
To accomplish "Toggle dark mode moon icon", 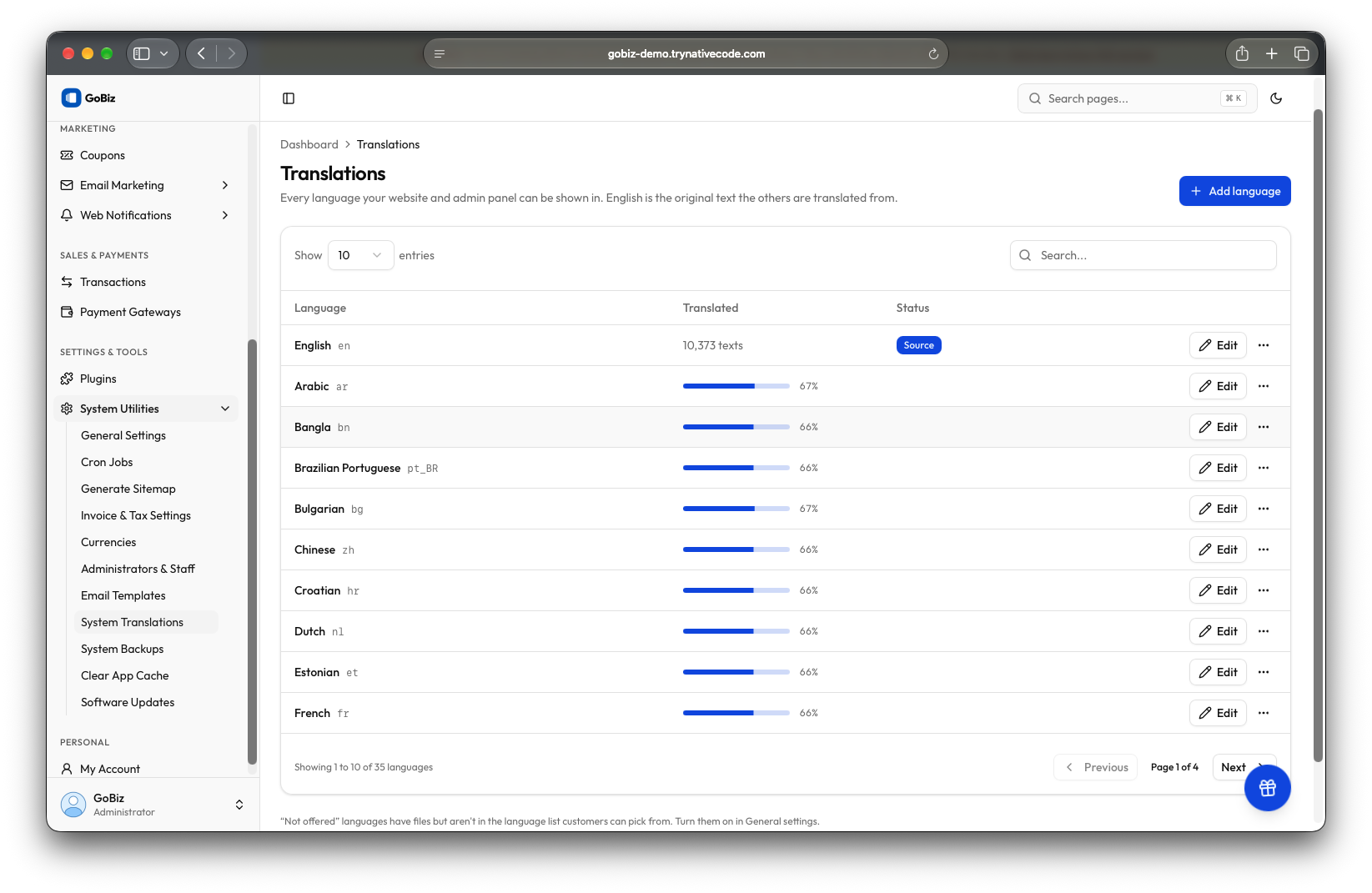I will coord(1276,98).
